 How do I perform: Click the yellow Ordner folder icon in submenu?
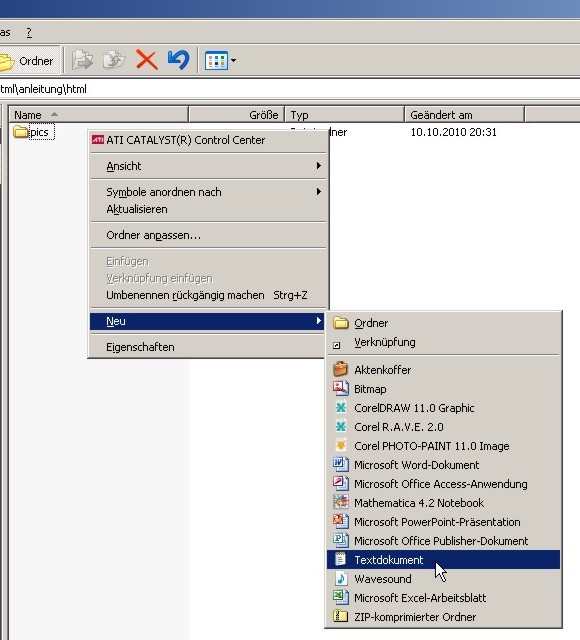340,323
